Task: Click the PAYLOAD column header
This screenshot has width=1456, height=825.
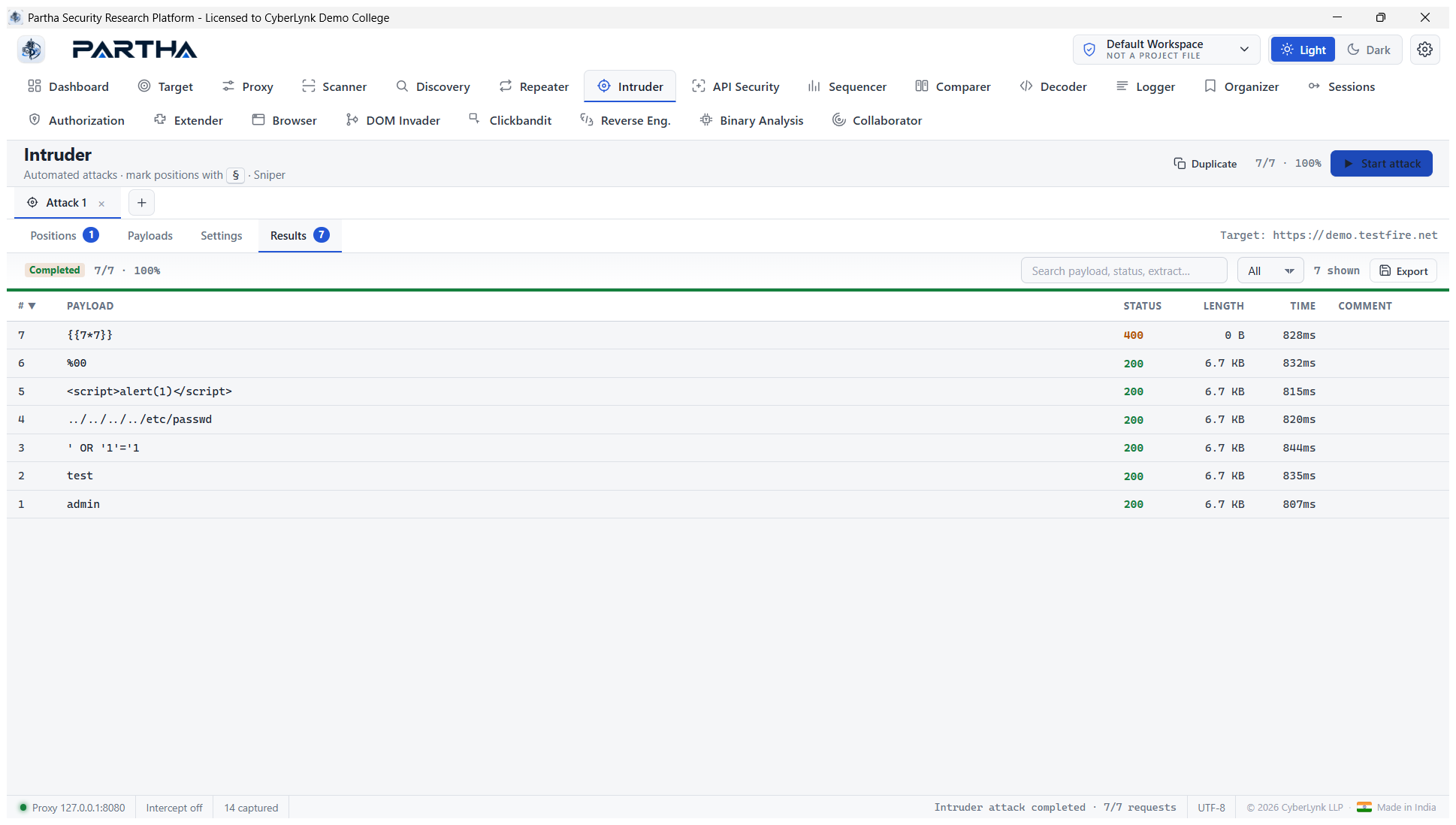Action: 90,306
